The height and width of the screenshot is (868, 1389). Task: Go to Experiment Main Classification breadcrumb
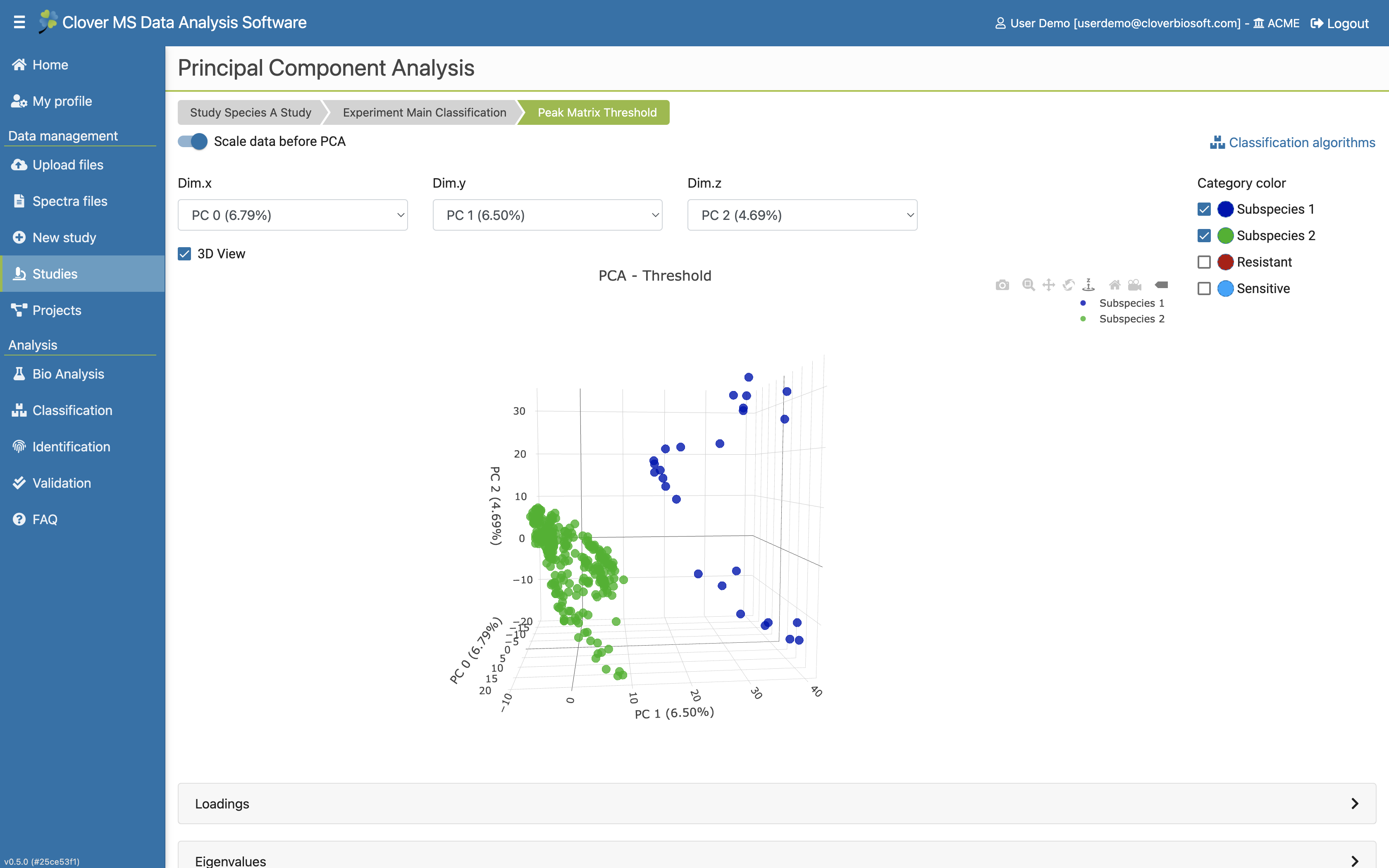click(424, 112)
